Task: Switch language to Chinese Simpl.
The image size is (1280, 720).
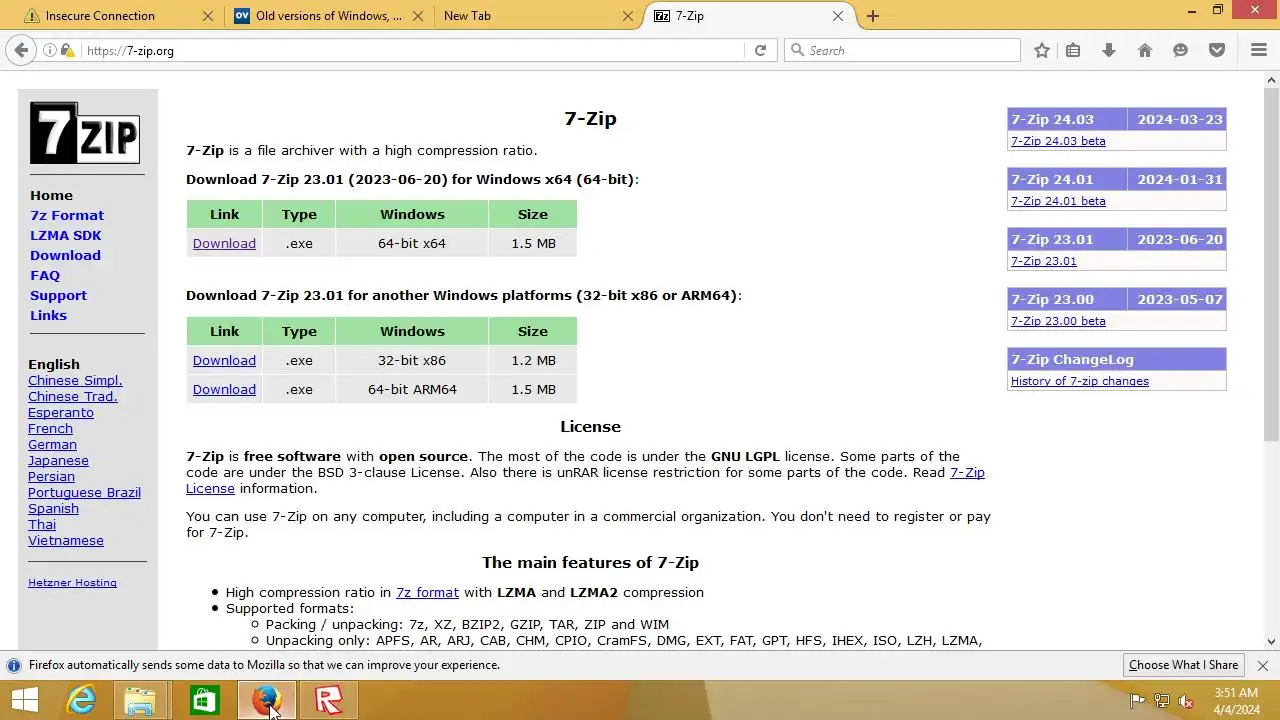Action: tap(75, 380)
